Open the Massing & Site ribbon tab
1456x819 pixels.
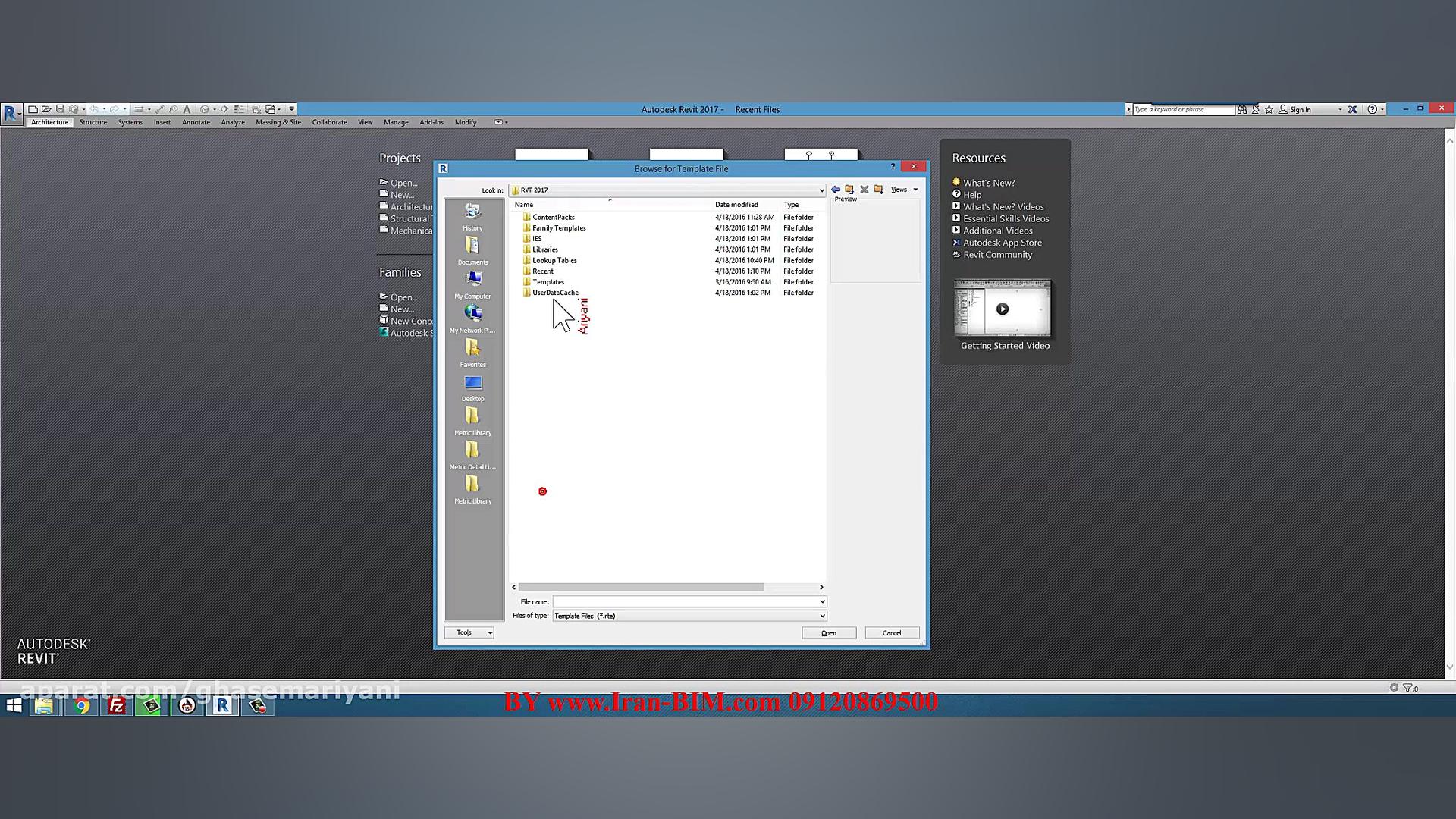278,122
